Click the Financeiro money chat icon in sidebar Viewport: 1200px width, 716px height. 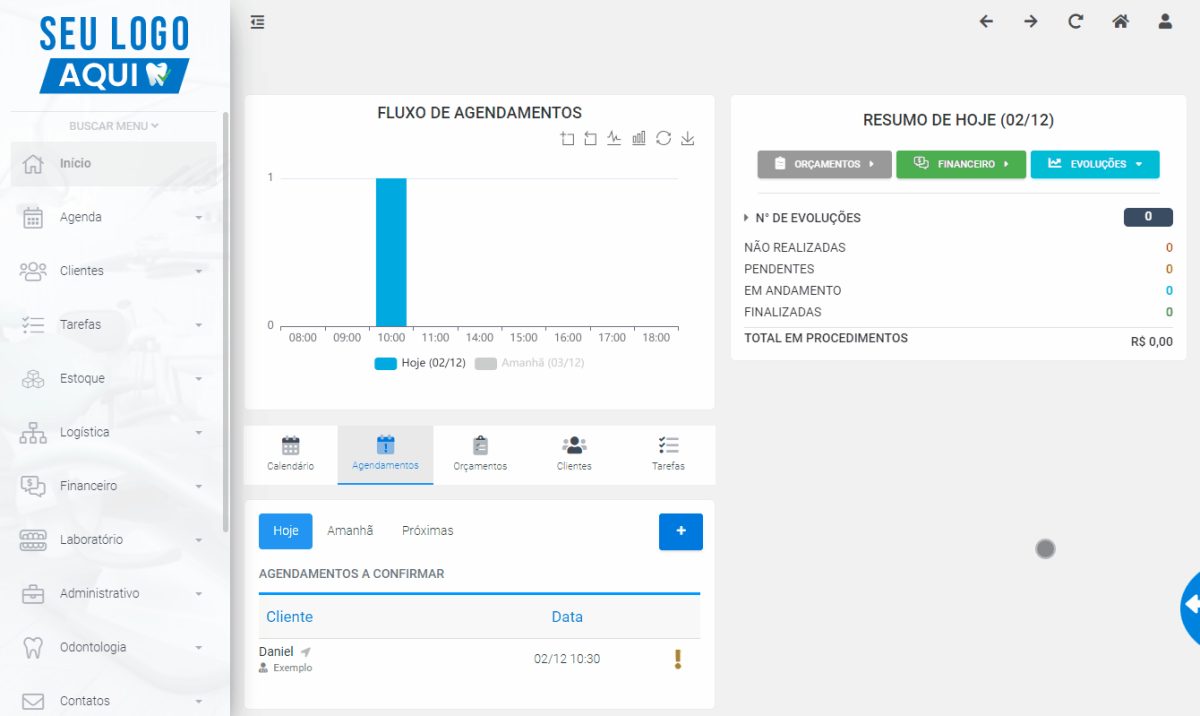point(33,486)
